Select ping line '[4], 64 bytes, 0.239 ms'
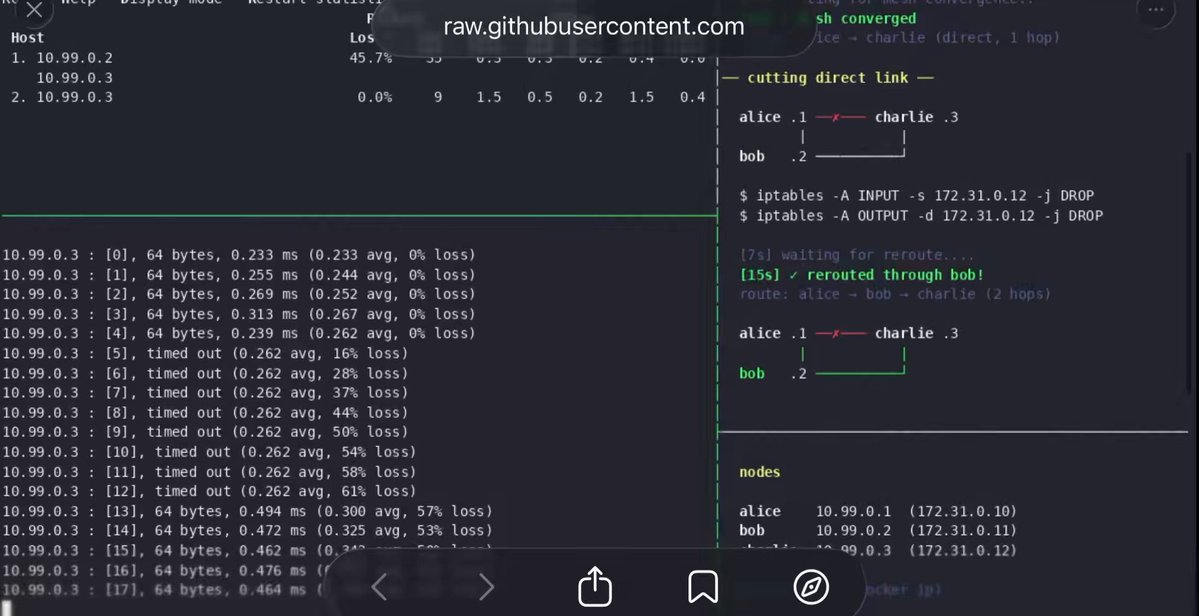The height and width of the screenshot is (616, 1199). [x=239, y=333]
